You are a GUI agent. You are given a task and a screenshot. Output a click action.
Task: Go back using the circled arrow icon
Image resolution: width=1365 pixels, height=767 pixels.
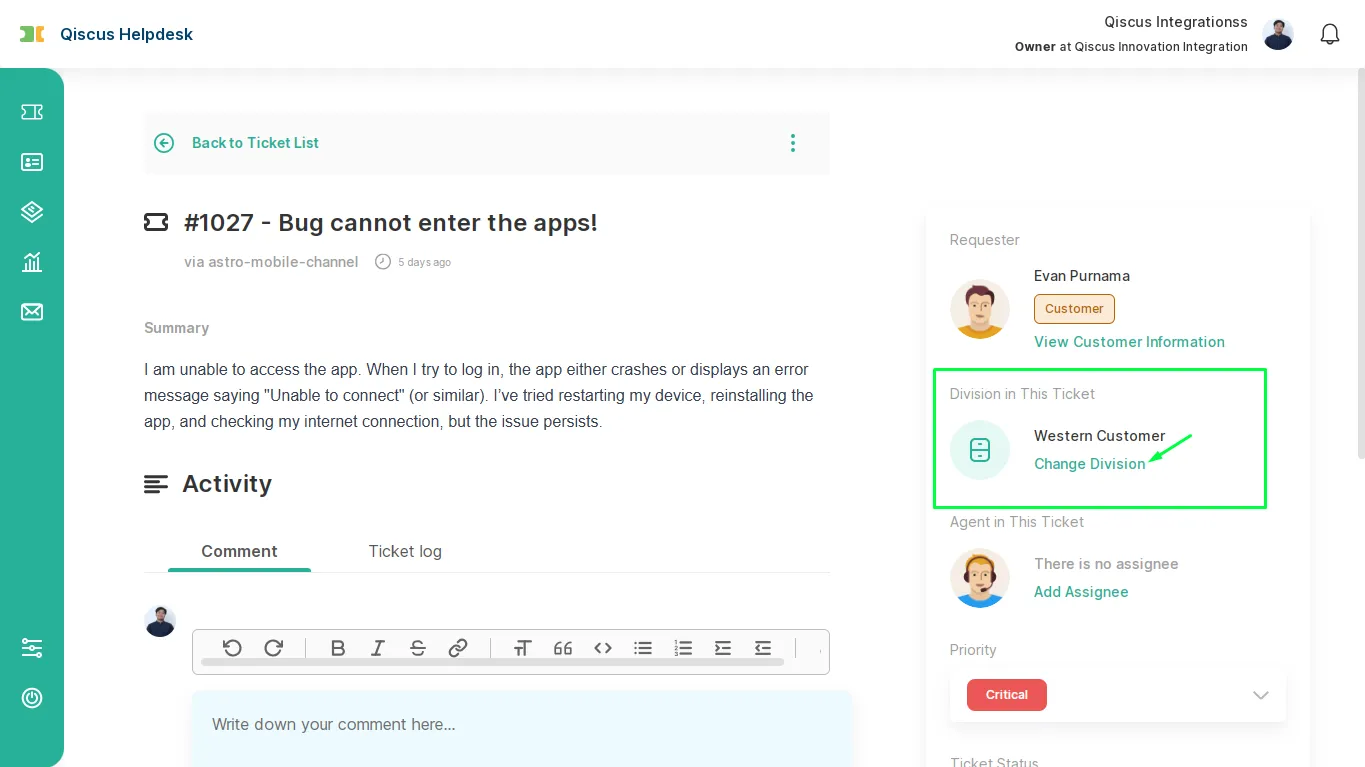[x=164, y=143]
